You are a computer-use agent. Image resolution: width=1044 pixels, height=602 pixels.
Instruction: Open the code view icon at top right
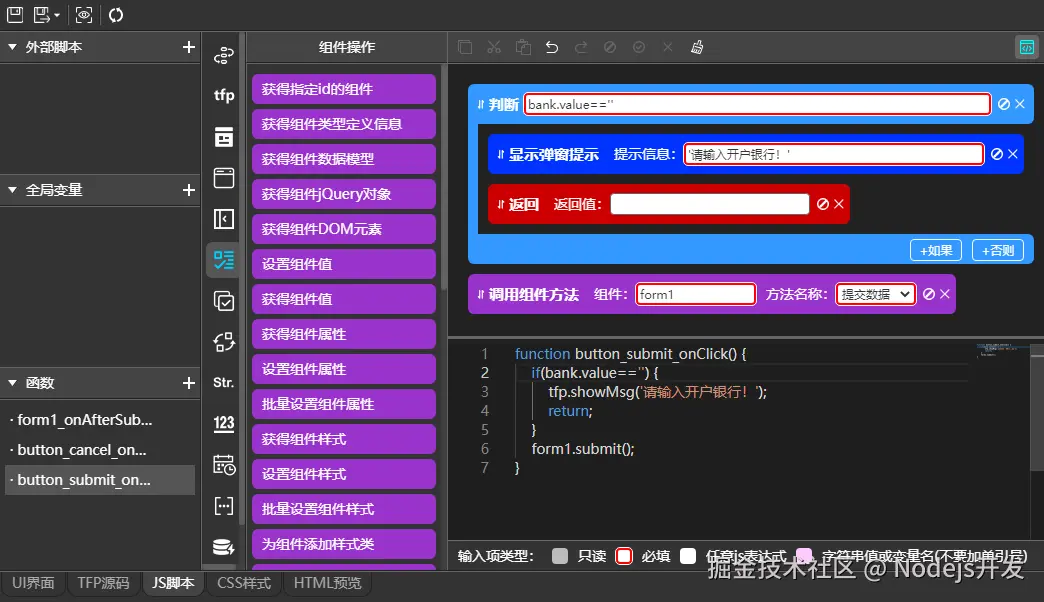point(1028,47)
